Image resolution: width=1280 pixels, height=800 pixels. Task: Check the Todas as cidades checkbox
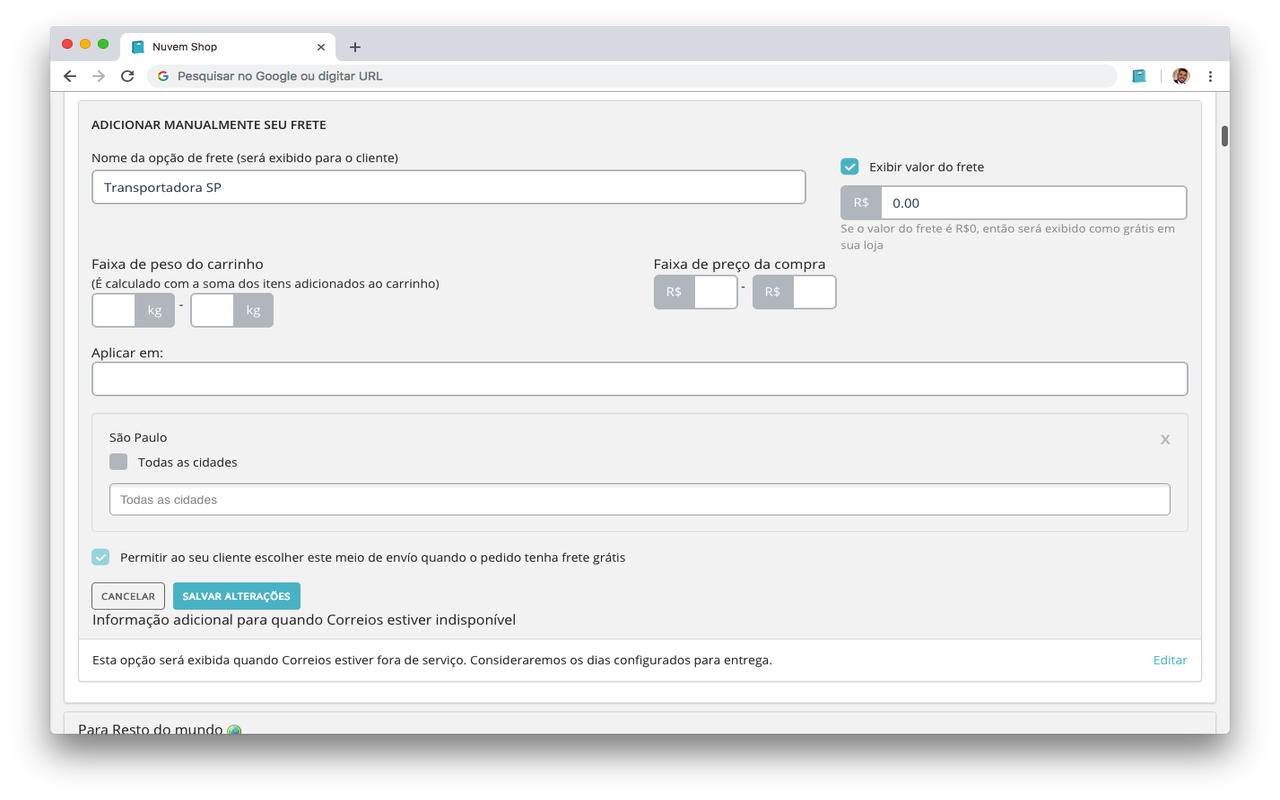pyautogui.click(x=119, y=462)
